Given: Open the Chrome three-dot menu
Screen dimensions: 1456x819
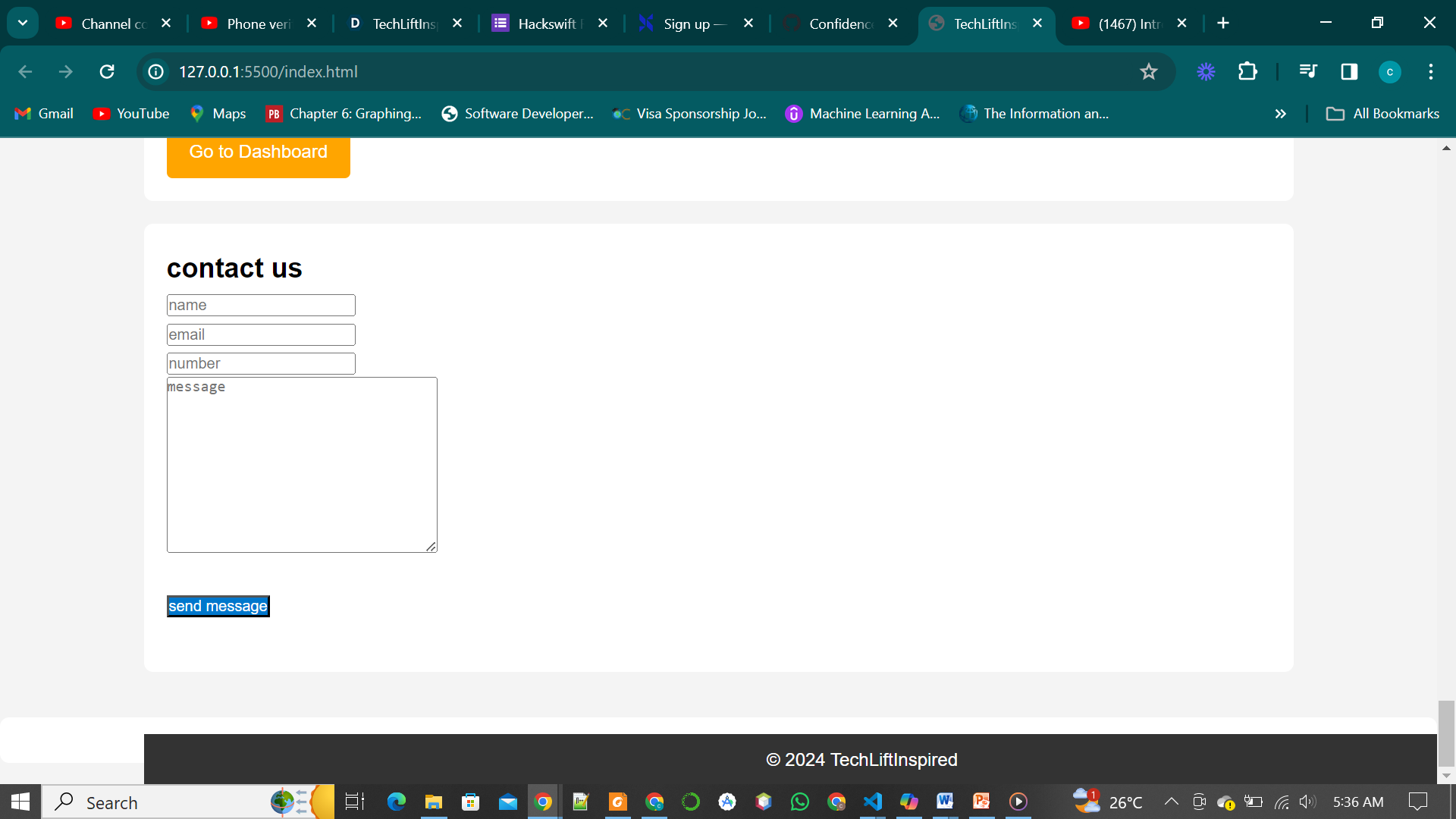Looking at the screenshot, I should pyautogui.click(x=1430, y=71).
